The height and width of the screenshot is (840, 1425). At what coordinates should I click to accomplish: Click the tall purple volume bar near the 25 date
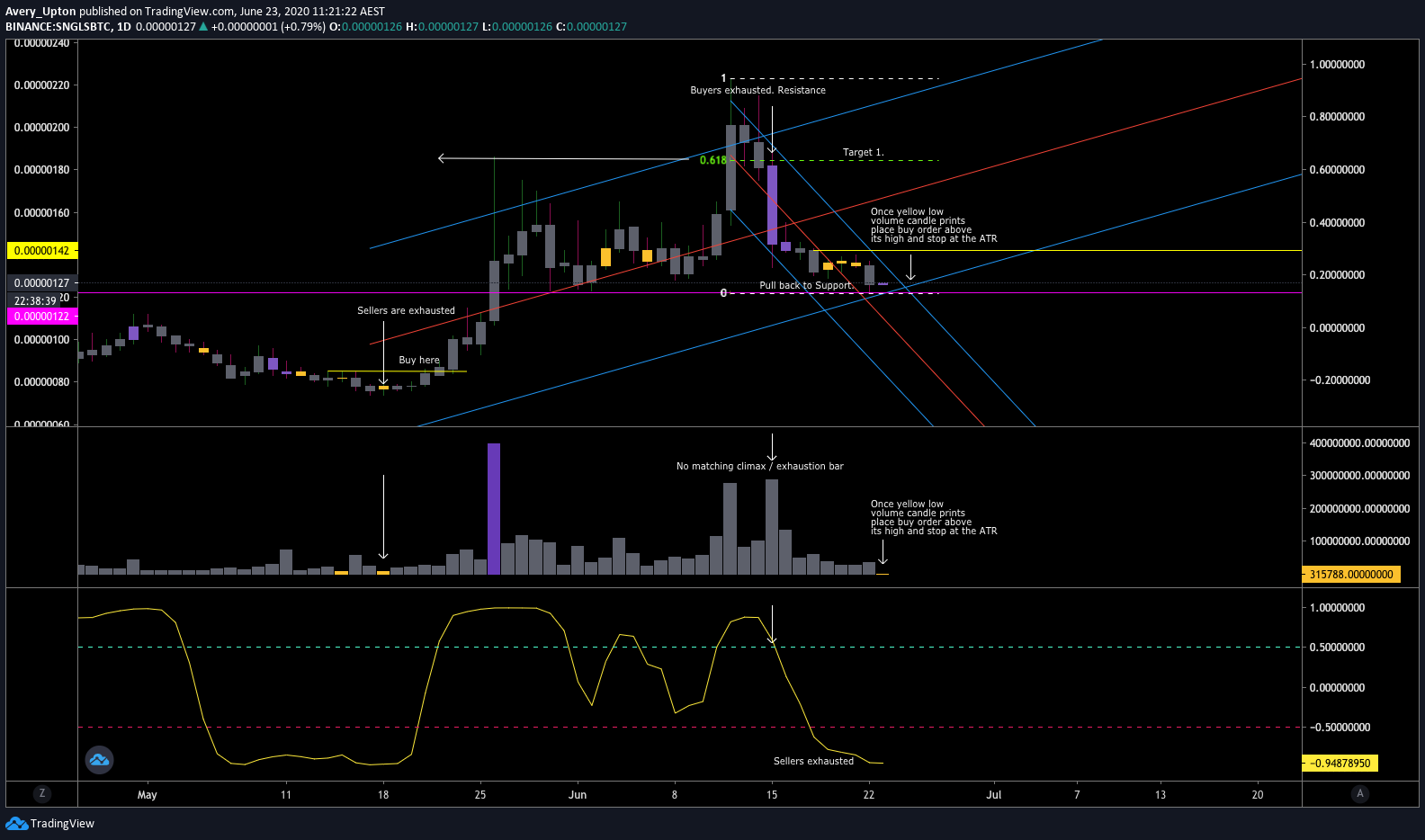[x=494, y=509]
